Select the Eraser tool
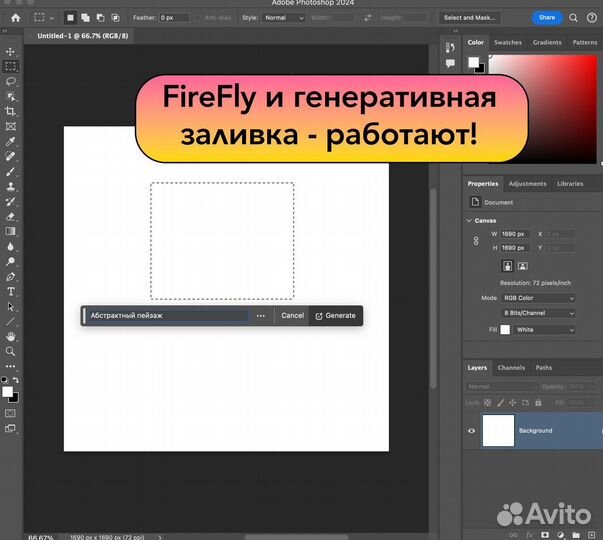The width and height of the screenshot is (603, 540). coord(10,217)
